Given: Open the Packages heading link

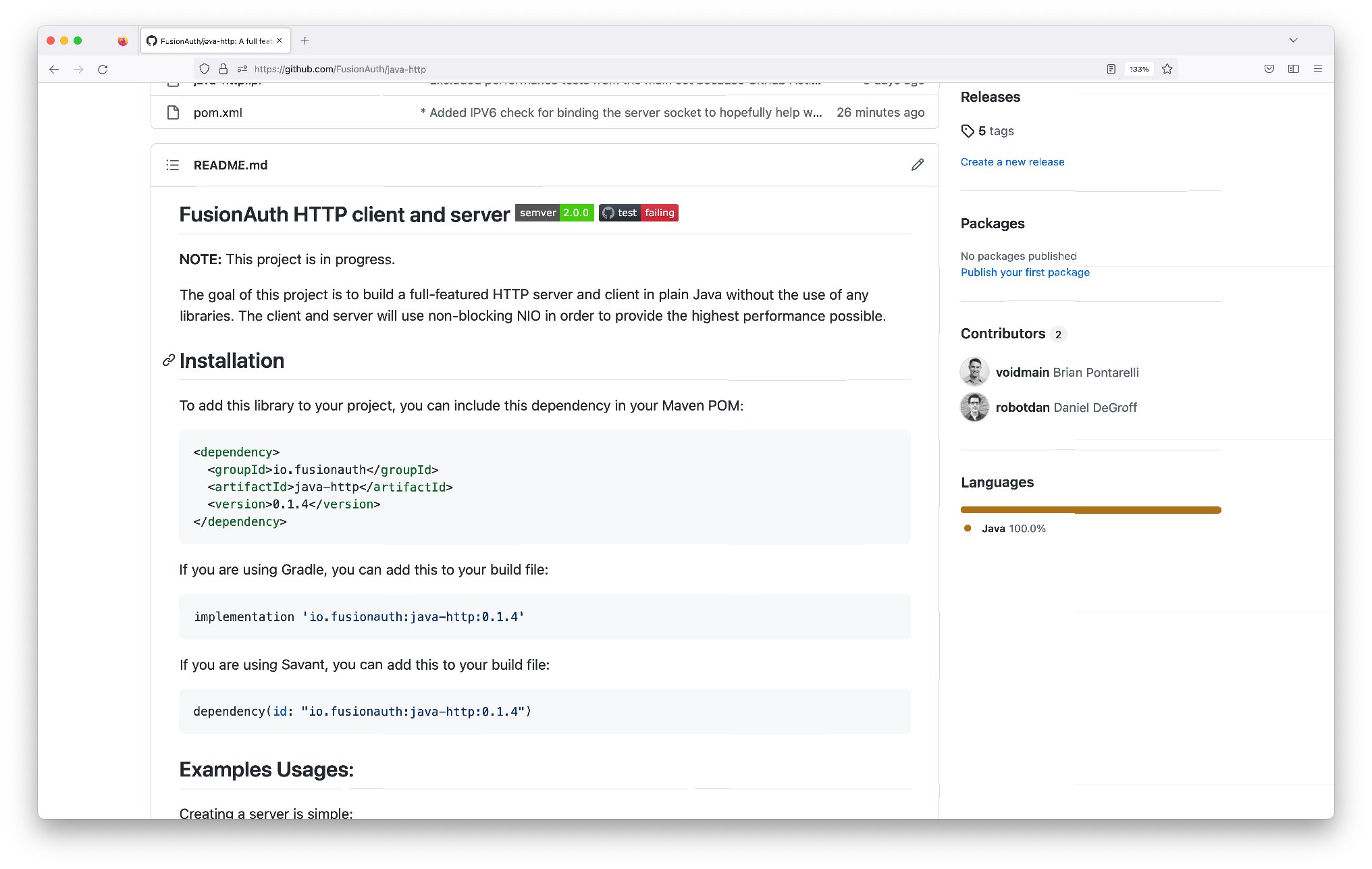Looking at the screenshot, I should (x=992, y=223).
